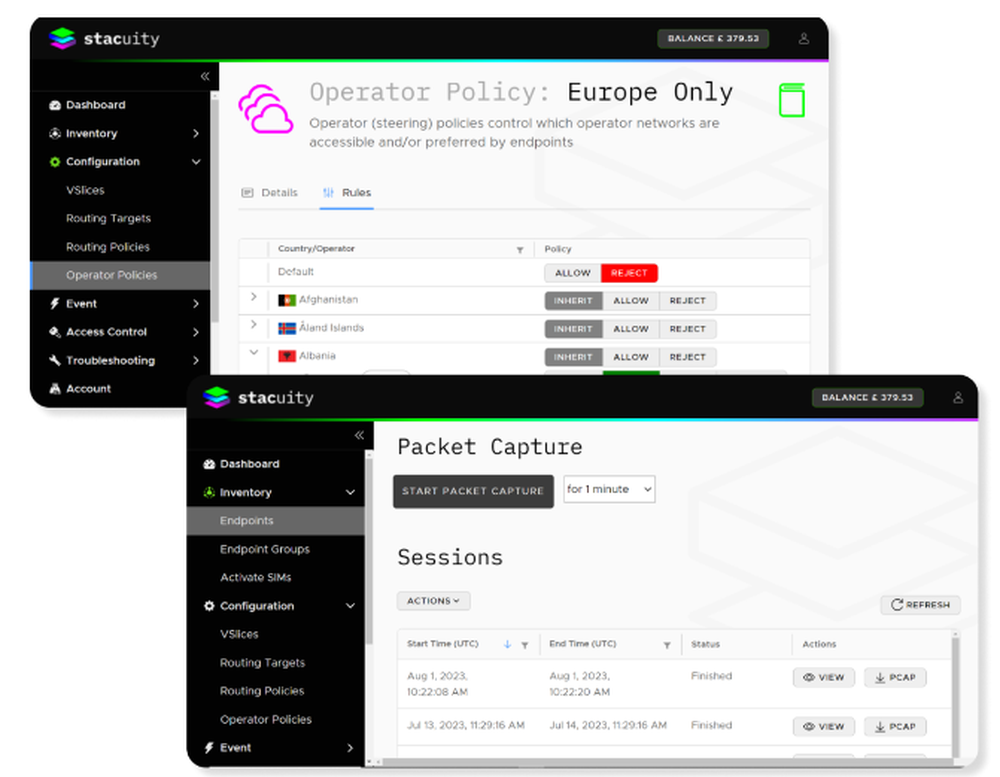Collapse Inventory chevron in Packet Capture window

pyautogui.click(x=350, y=492)
